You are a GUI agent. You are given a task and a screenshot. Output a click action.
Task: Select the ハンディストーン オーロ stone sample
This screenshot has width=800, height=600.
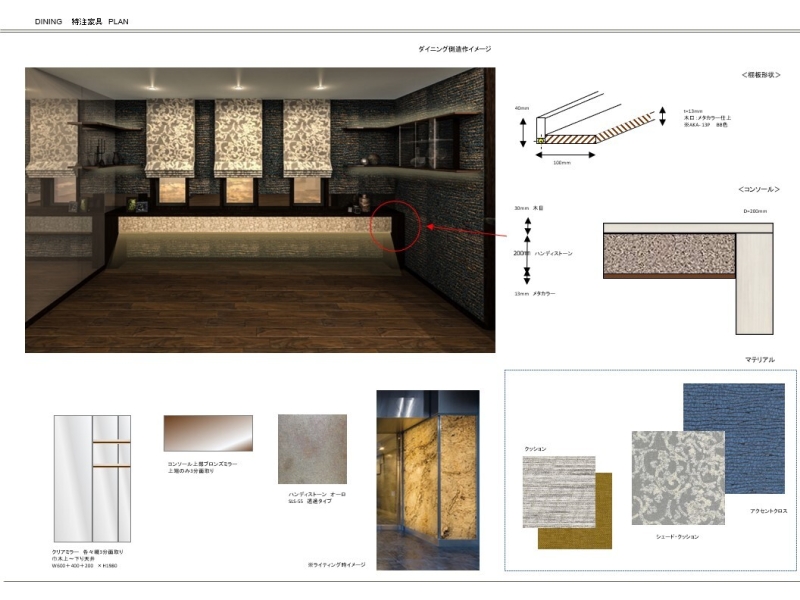pyautogui.click(x=312, y=449)
